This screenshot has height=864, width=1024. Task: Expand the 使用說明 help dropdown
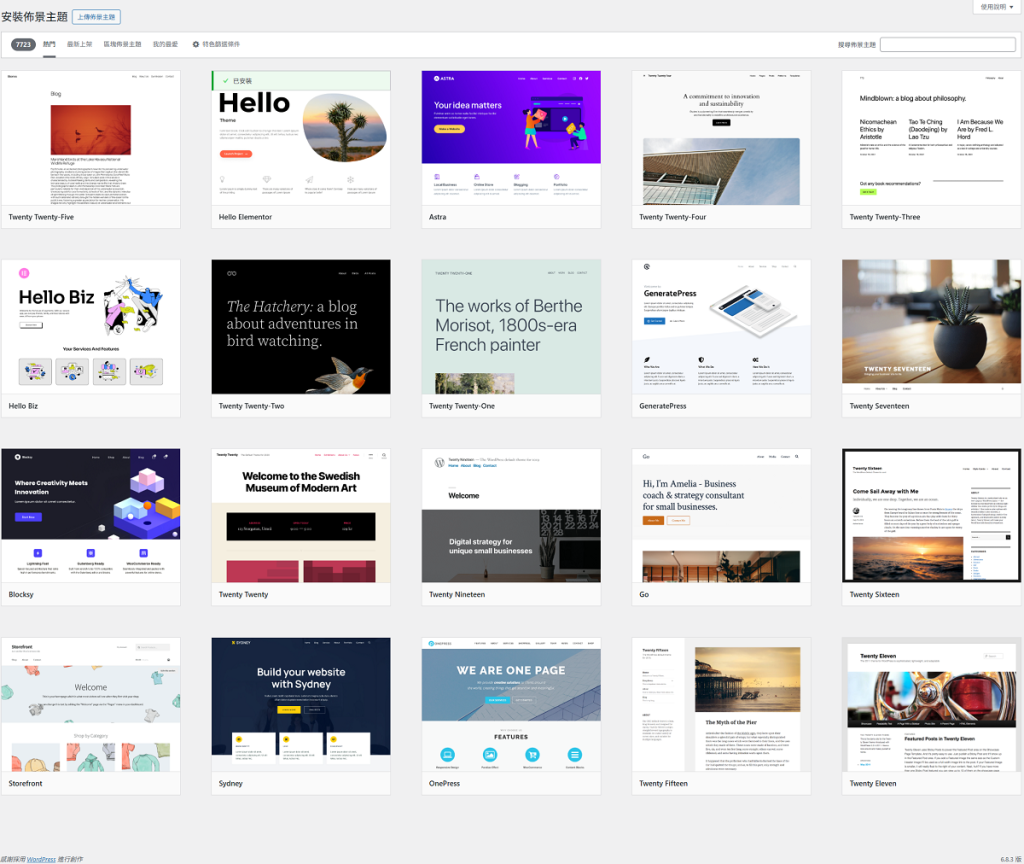click(996, 7)
